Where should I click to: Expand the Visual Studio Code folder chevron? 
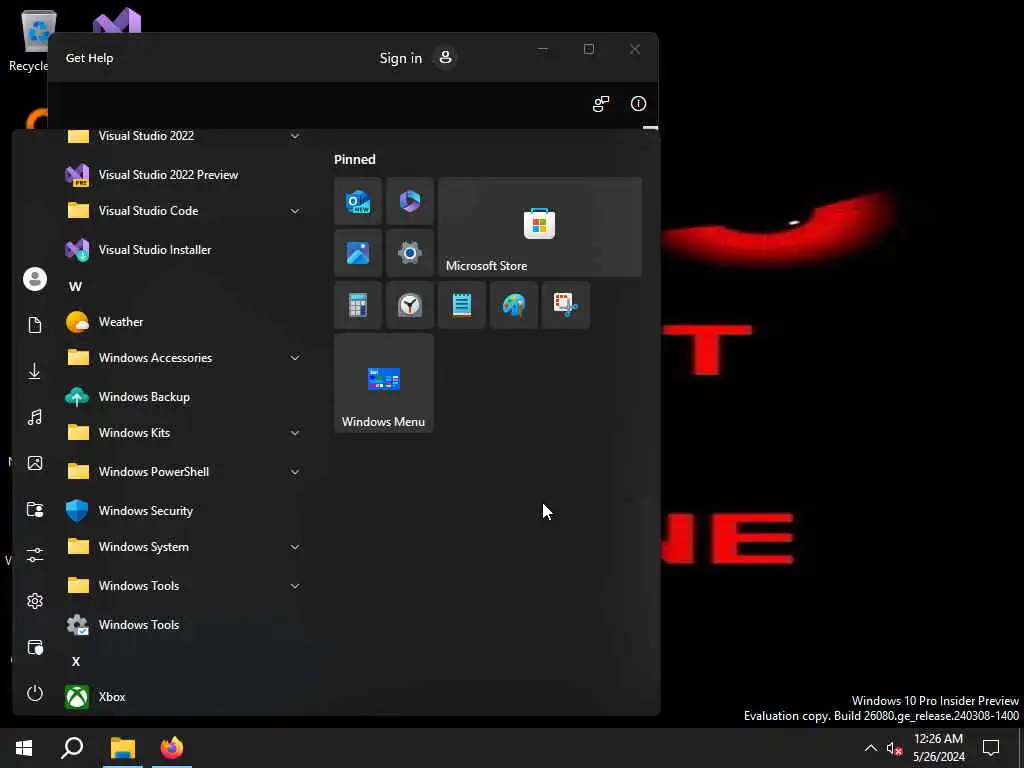pyautogui.click(x=295, y=211)
